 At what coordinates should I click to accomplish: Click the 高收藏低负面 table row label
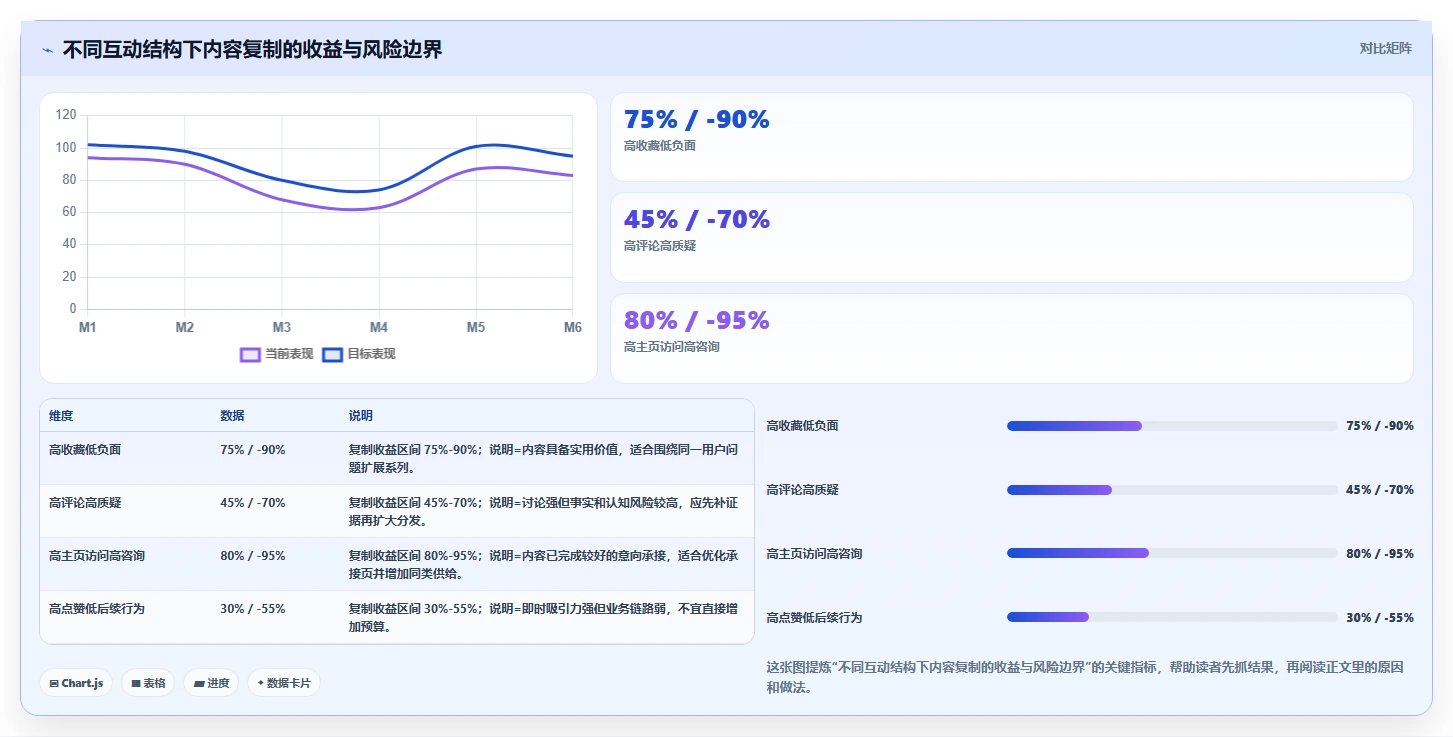click(85, 450)
